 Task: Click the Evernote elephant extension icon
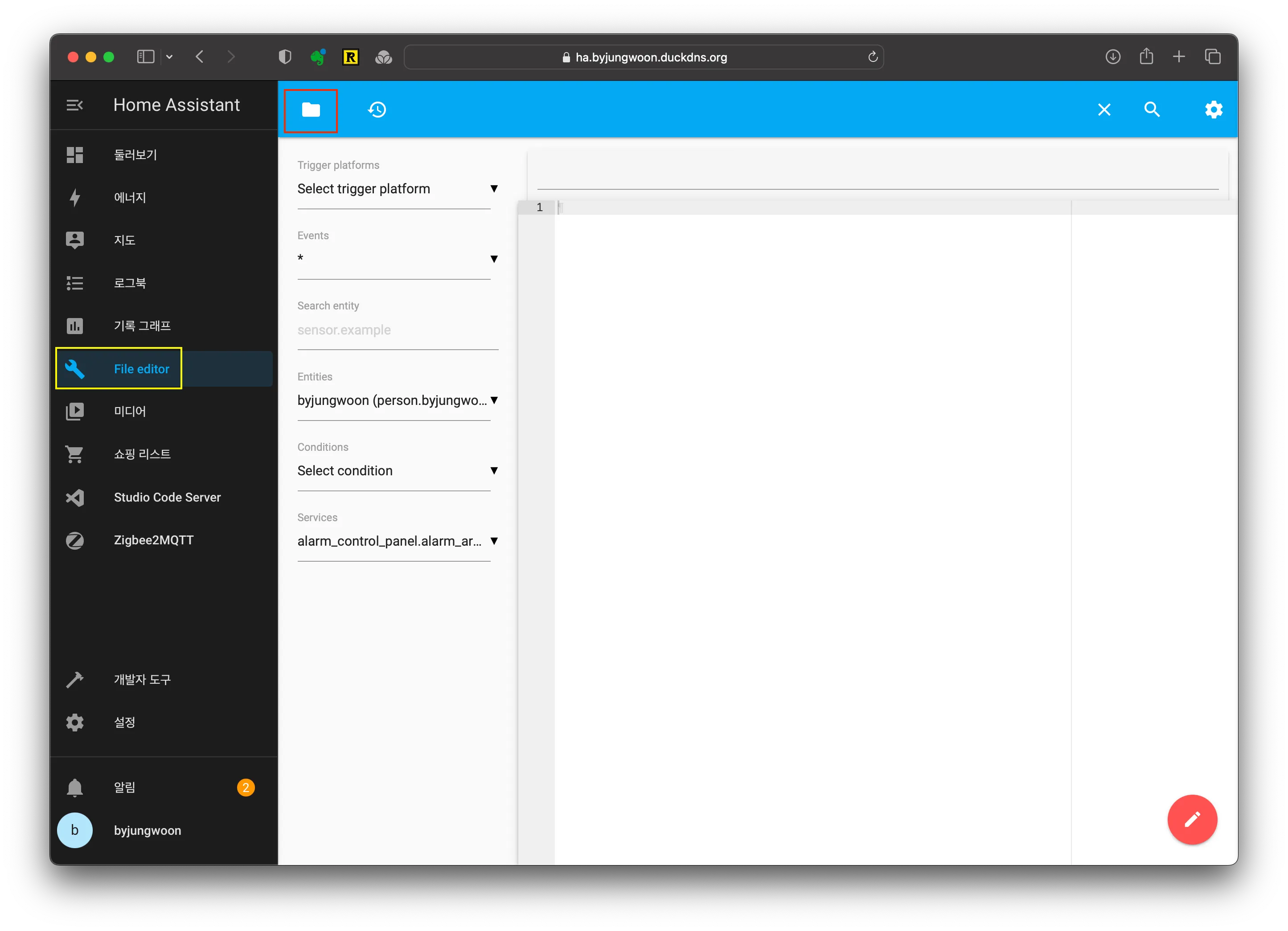[317, 57]
